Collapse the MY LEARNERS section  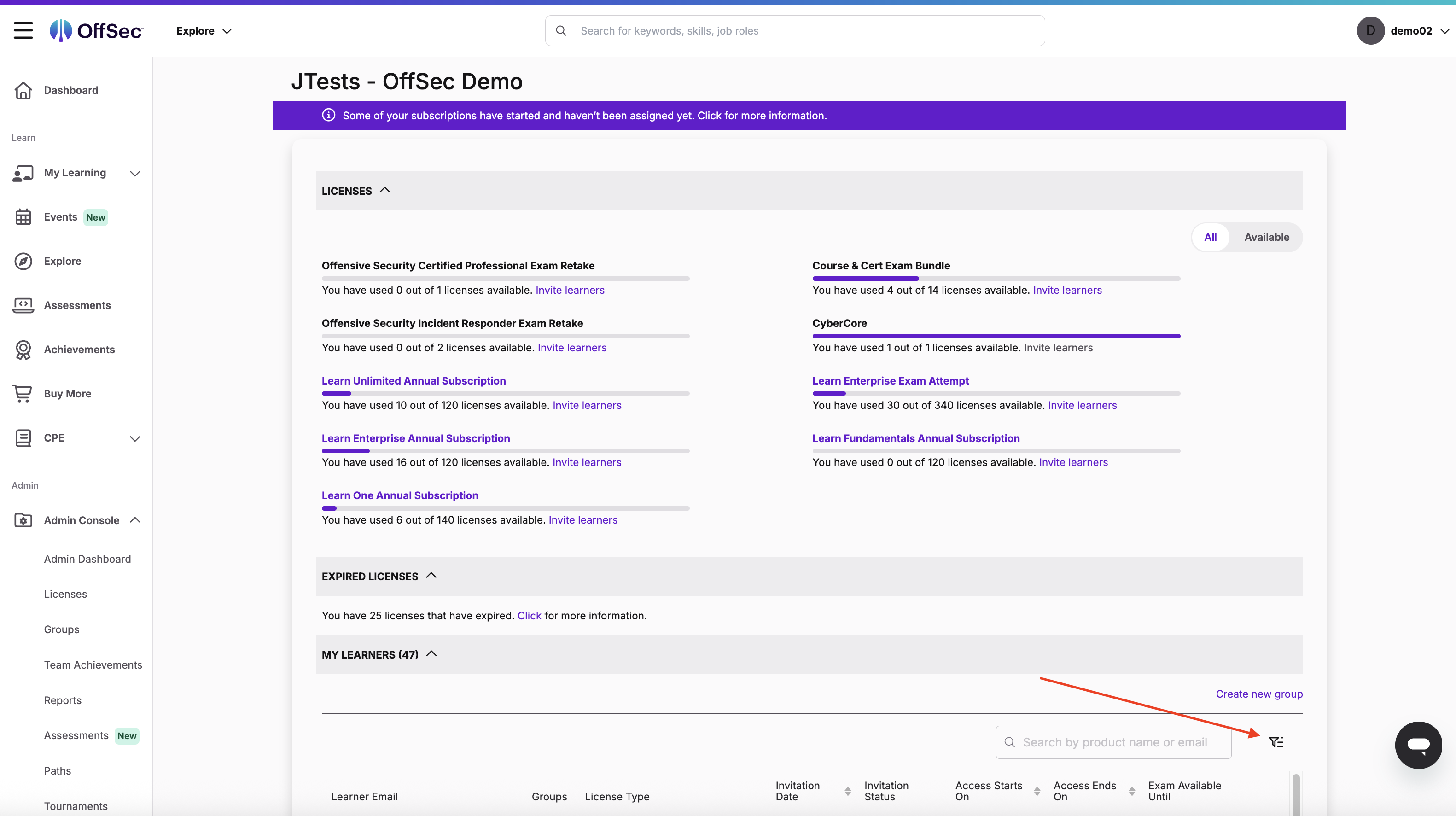[431, 654]
